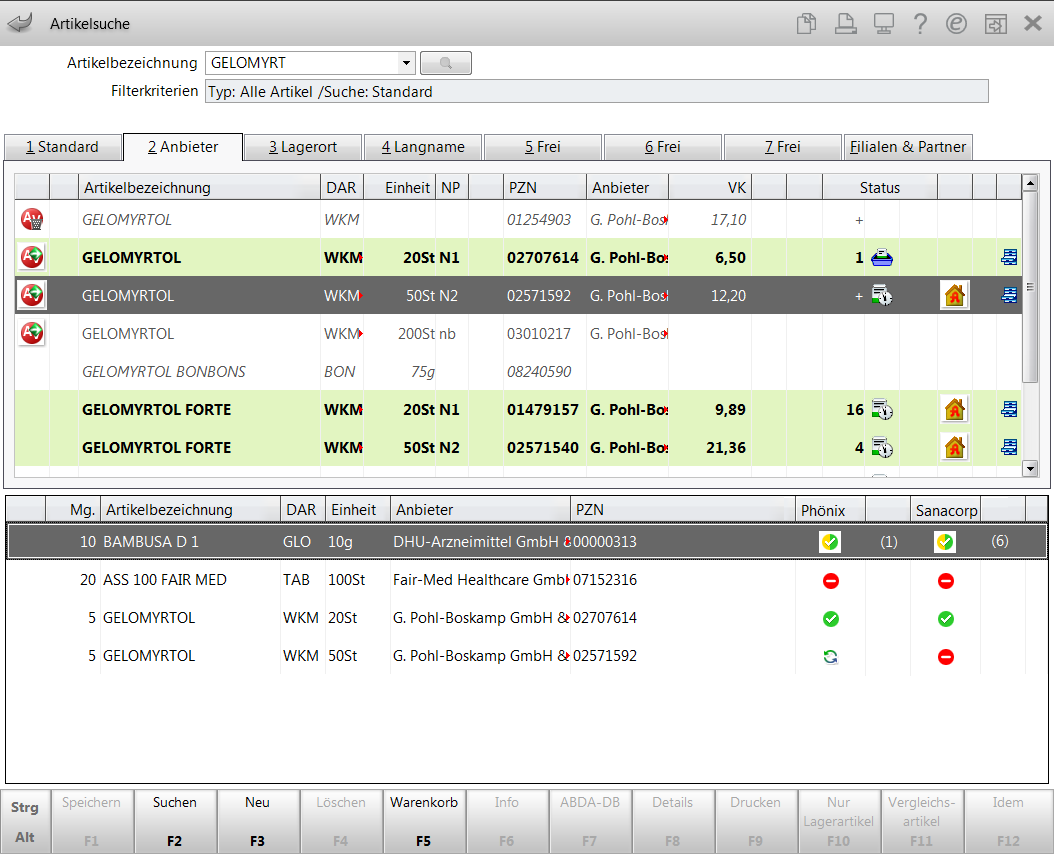
Task: Click the magnifier search button
Action: (x=446, y=63)
